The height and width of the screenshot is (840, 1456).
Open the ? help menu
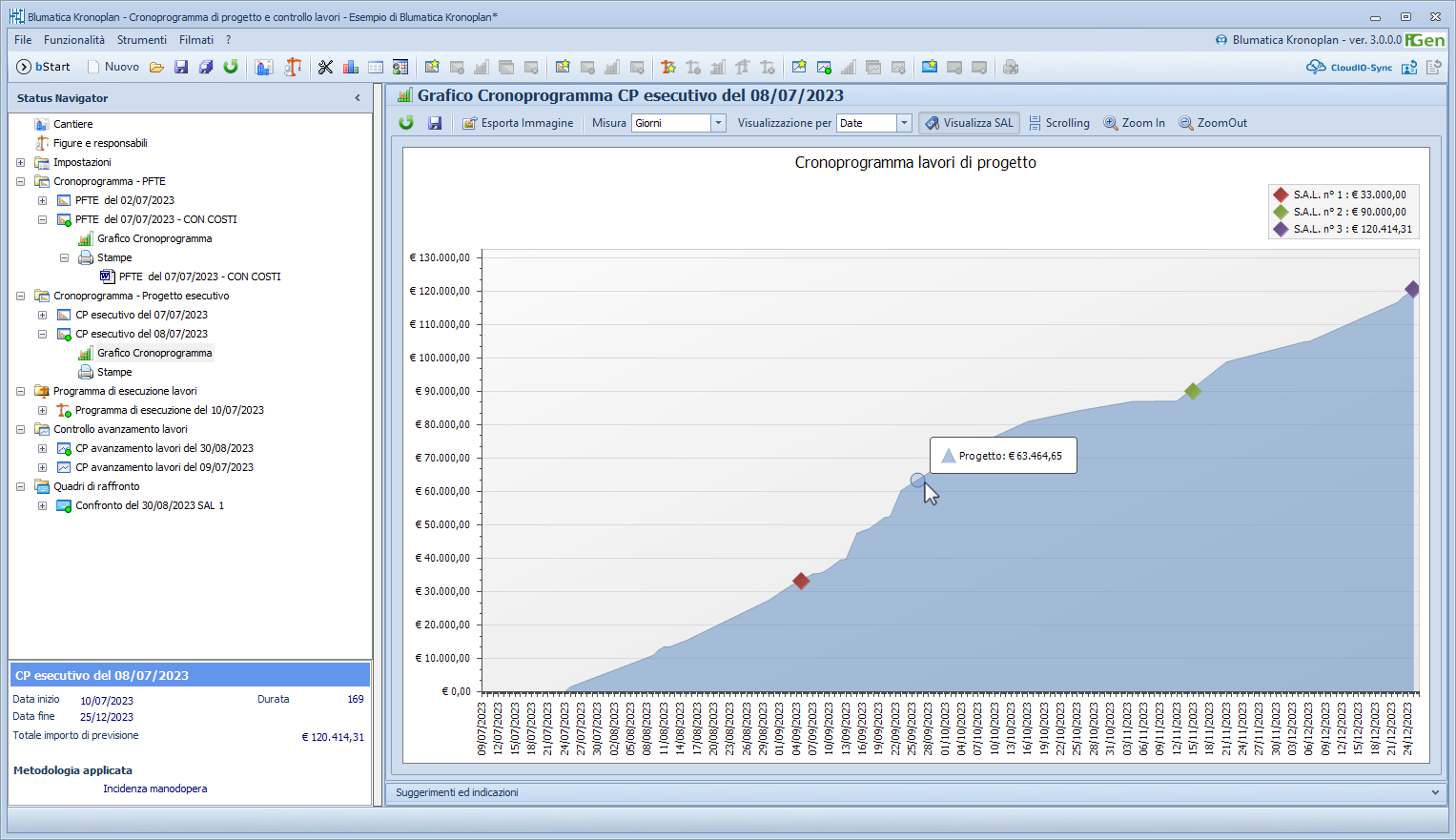[229, 40]
